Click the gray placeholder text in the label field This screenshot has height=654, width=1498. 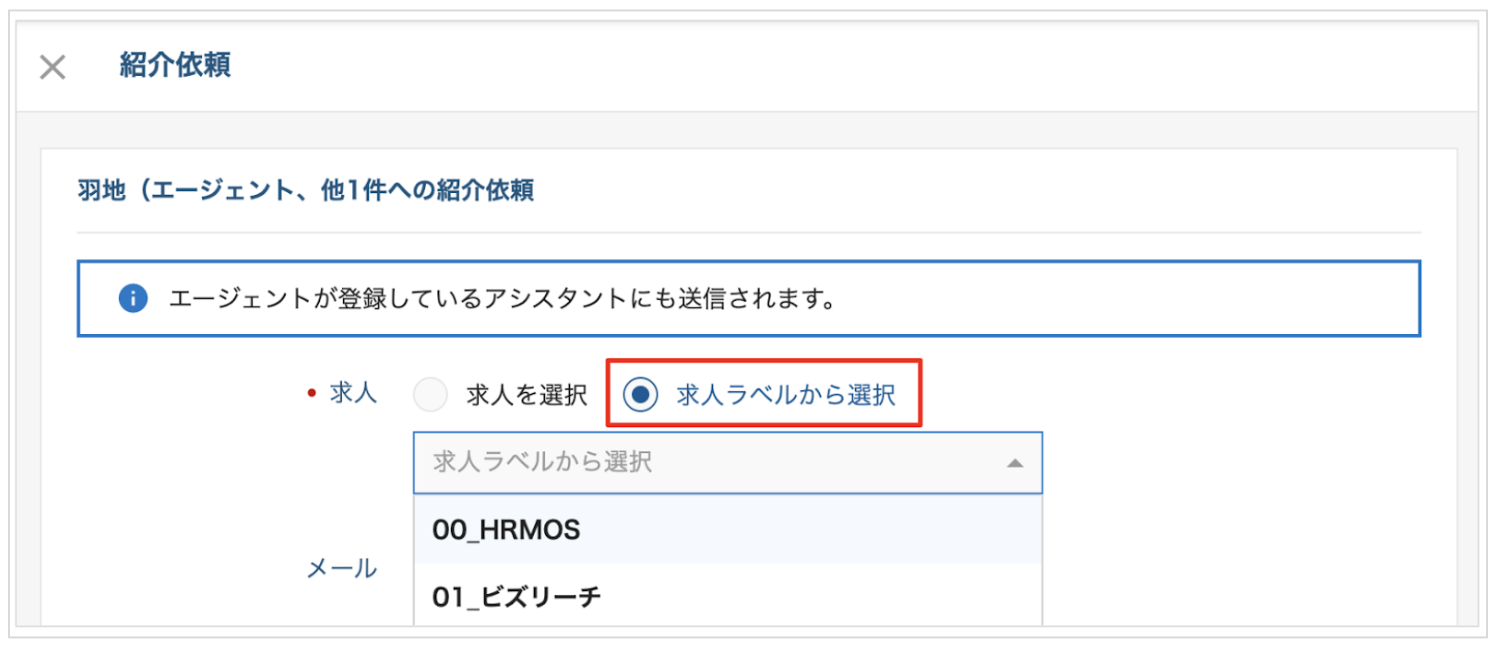(x=542, y=462)
